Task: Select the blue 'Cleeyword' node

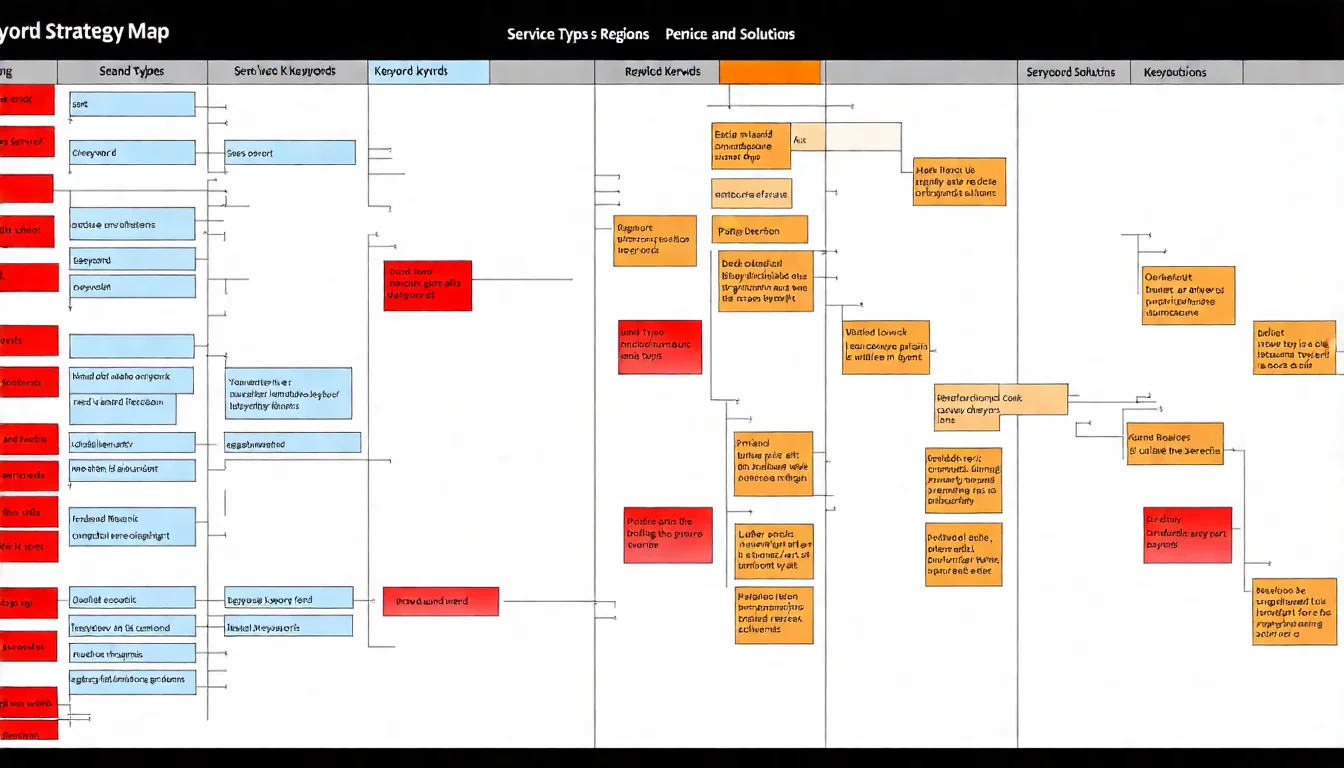Action: (x=132, y=153)
